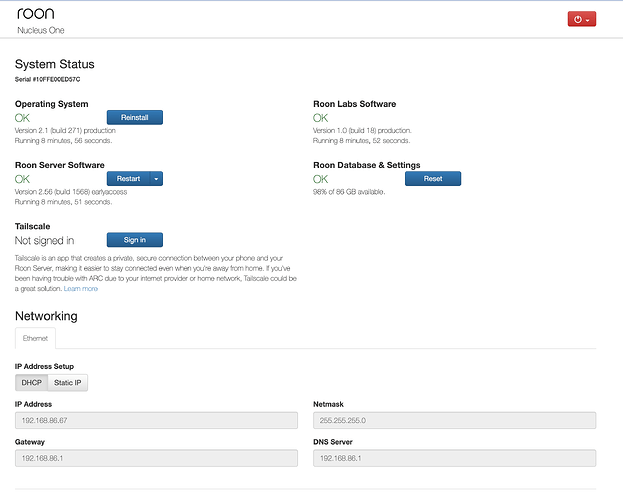
Task: Click the Roon logo
Action: pyautogui.click(x=35, y=15)
